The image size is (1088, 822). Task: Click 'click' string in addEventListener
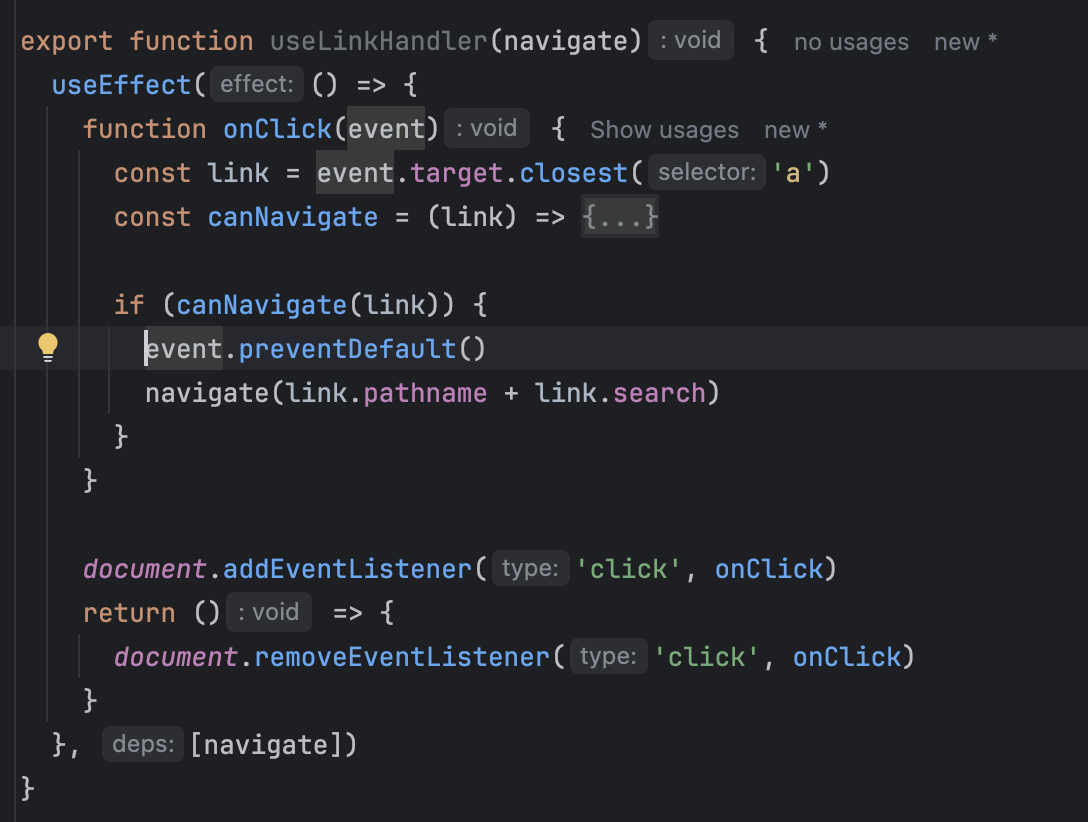[x=629, y=570]
